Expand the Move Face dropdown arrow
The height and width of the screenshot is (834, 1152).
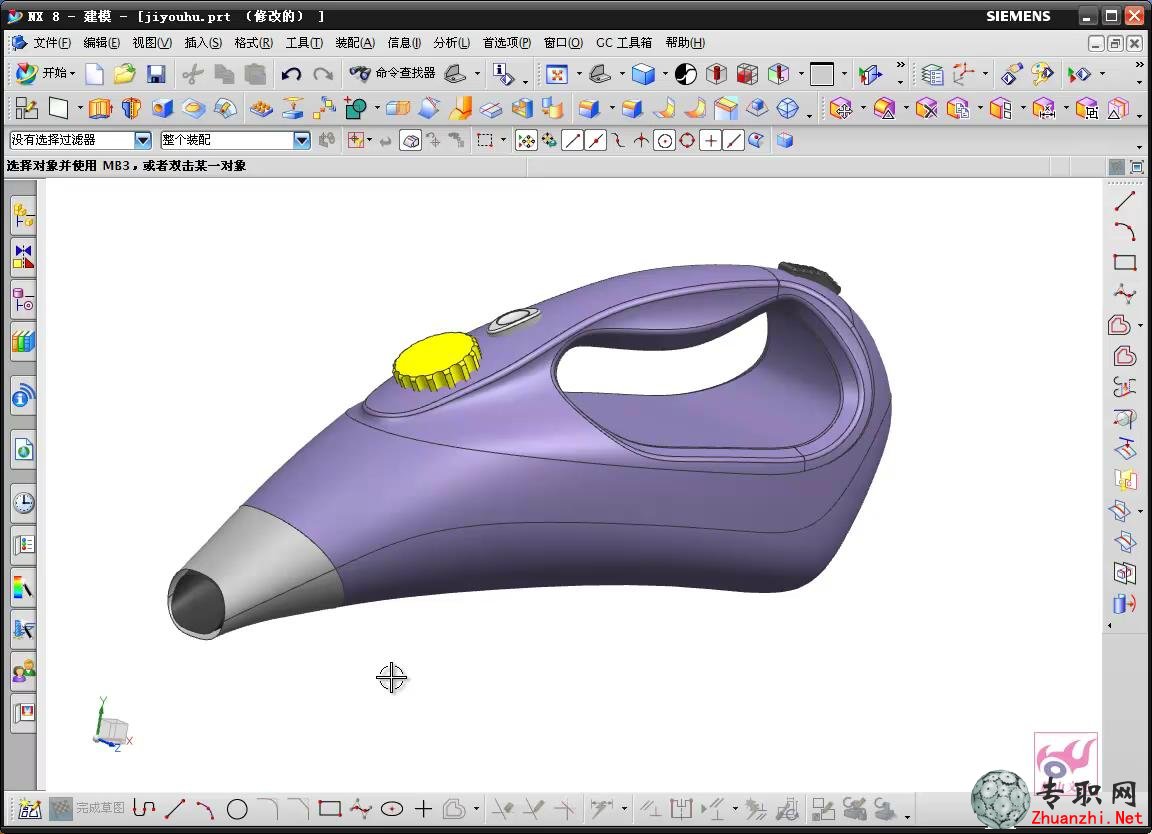point(863,109)
